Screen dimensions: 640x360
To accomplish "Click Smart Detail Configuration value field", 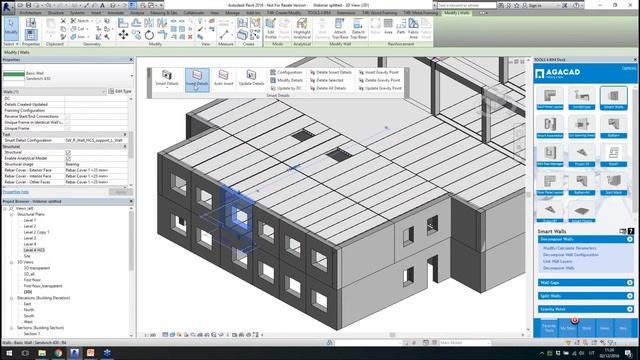I will [x=96, y=140].
